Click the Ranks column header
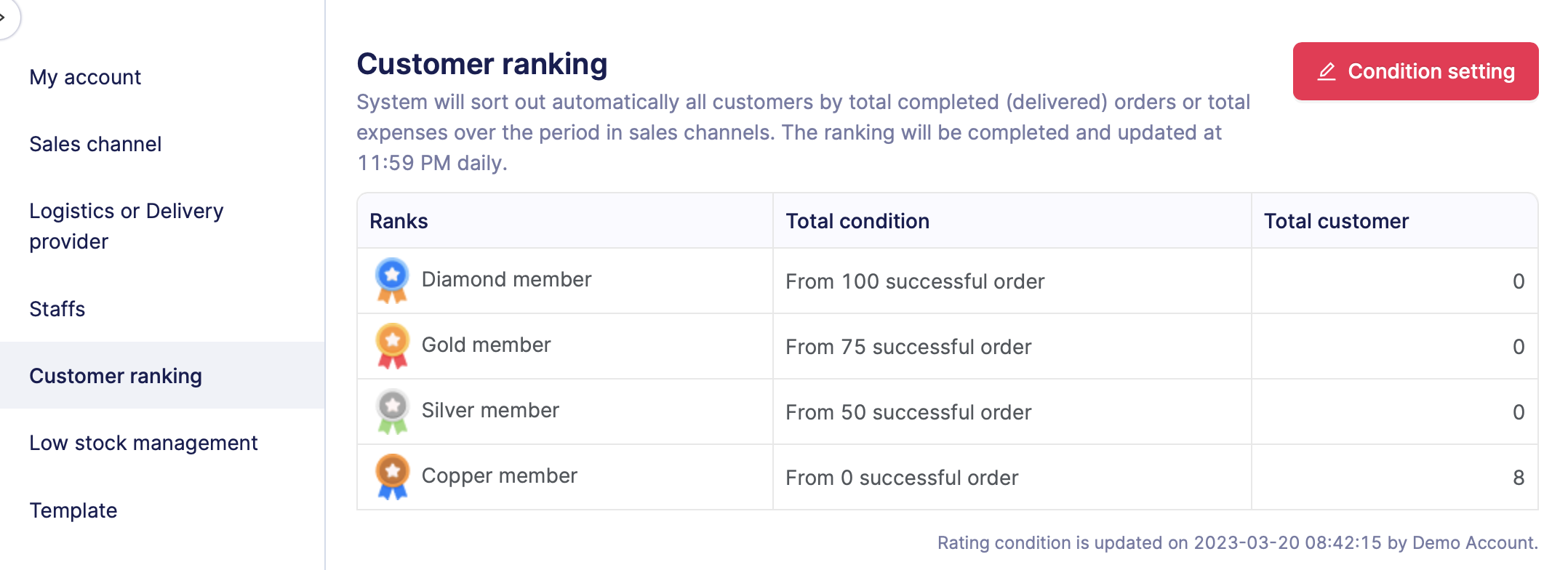 [399, 221]
